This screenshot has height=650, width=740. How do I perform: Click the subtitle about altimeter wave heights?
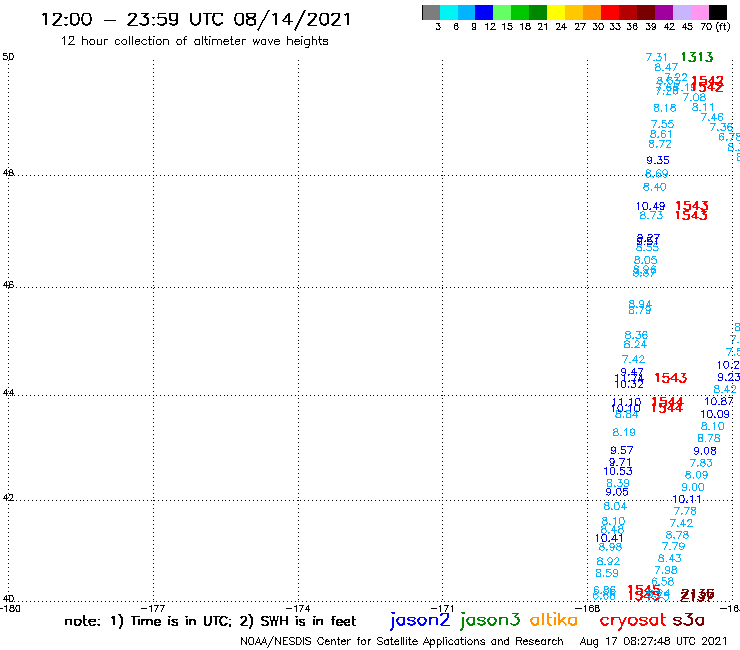coord(194,41)
